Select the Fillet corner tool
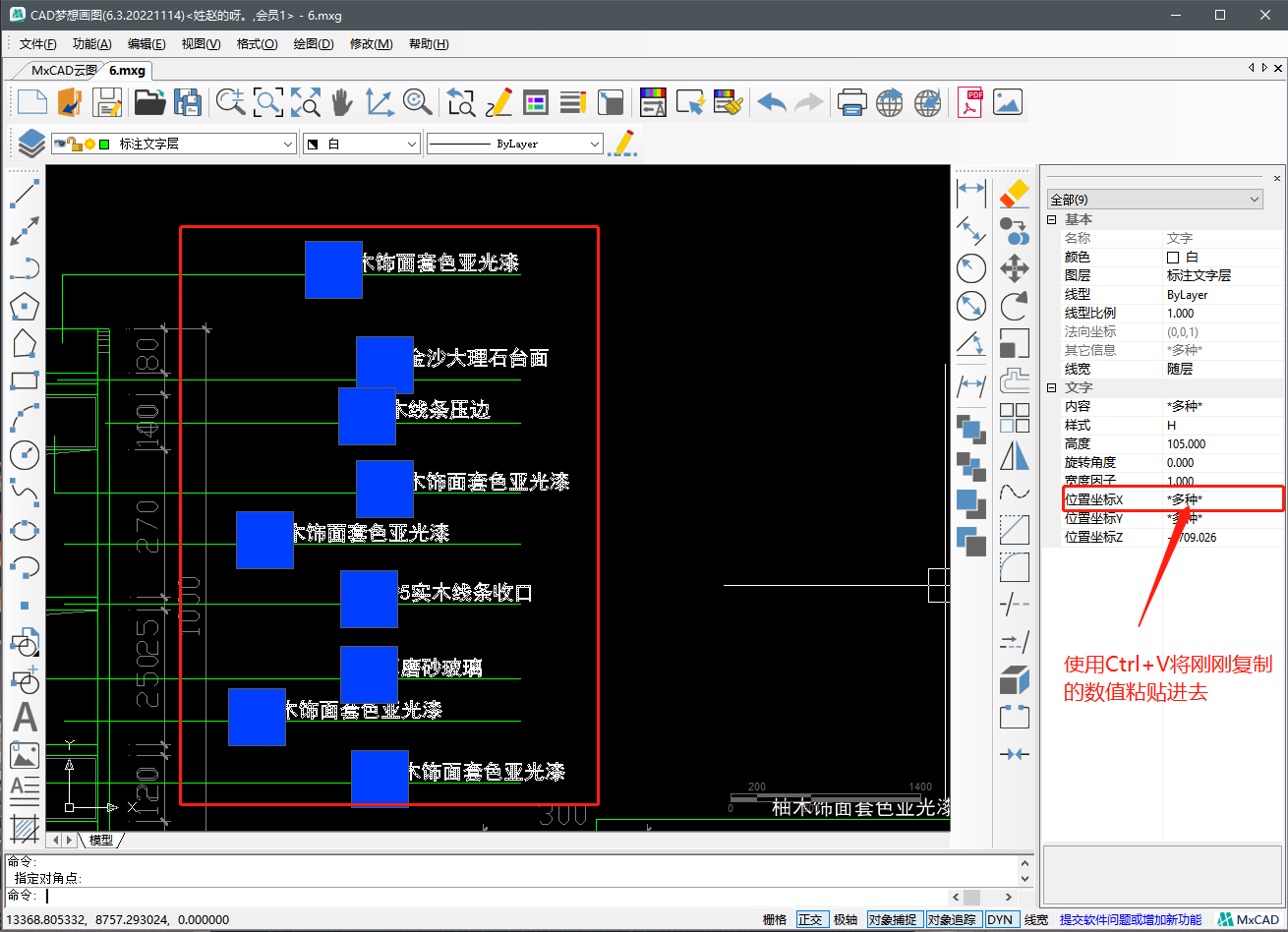This screenshot has width=1288, height=932. (x=1014, y=567)
